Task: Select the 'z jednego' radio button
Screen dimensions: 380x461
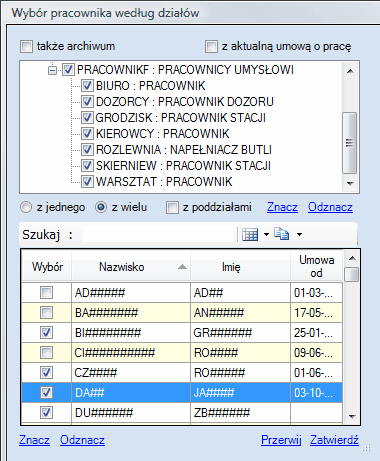Action: [x=26, y=207]
